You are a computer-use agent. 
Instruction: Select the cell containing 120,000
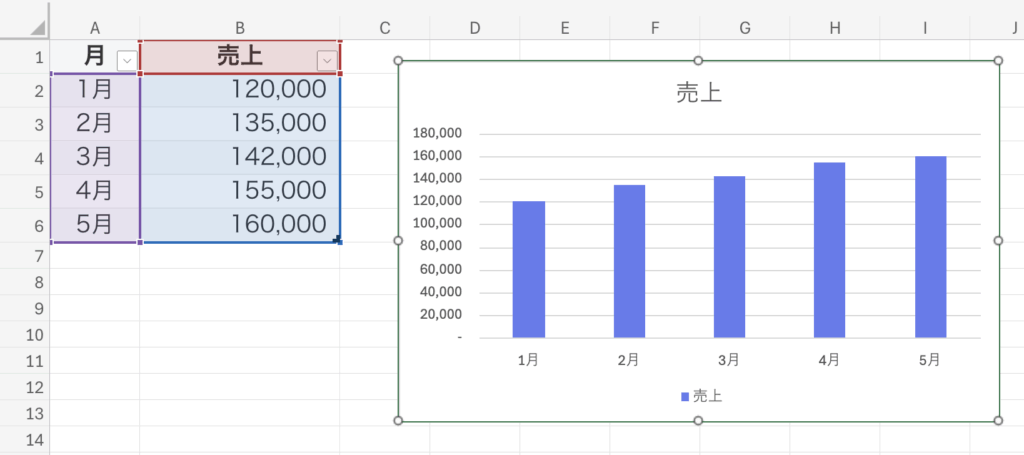pyautogui.click(x=240, y=90)
